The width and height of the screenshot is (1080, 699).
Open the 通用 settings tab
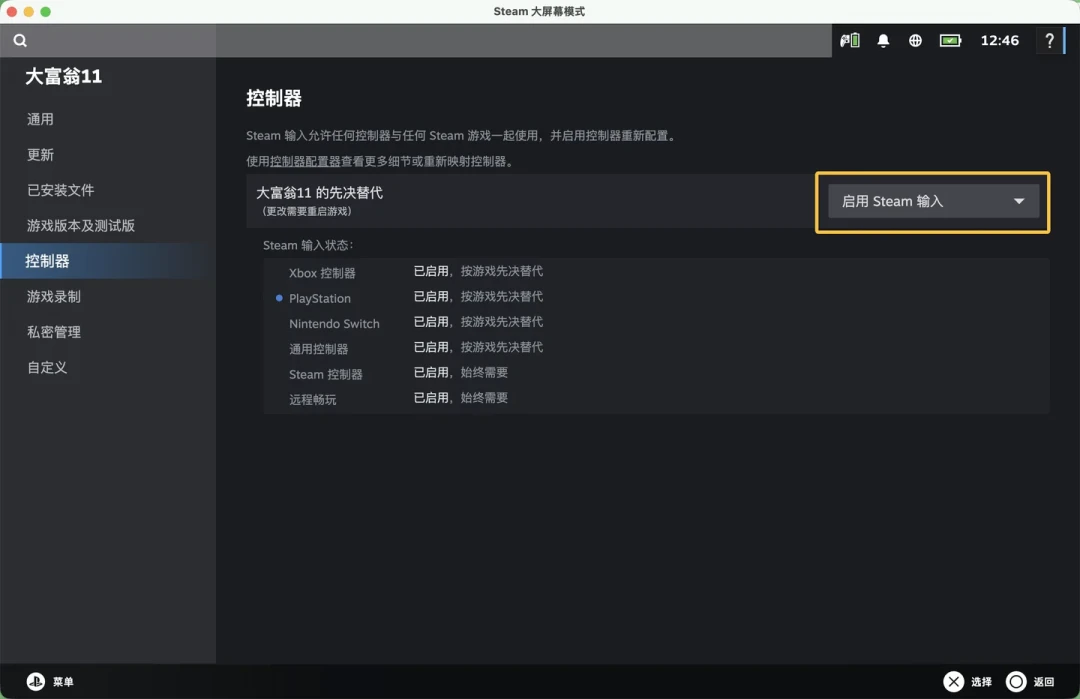[40, 119]
